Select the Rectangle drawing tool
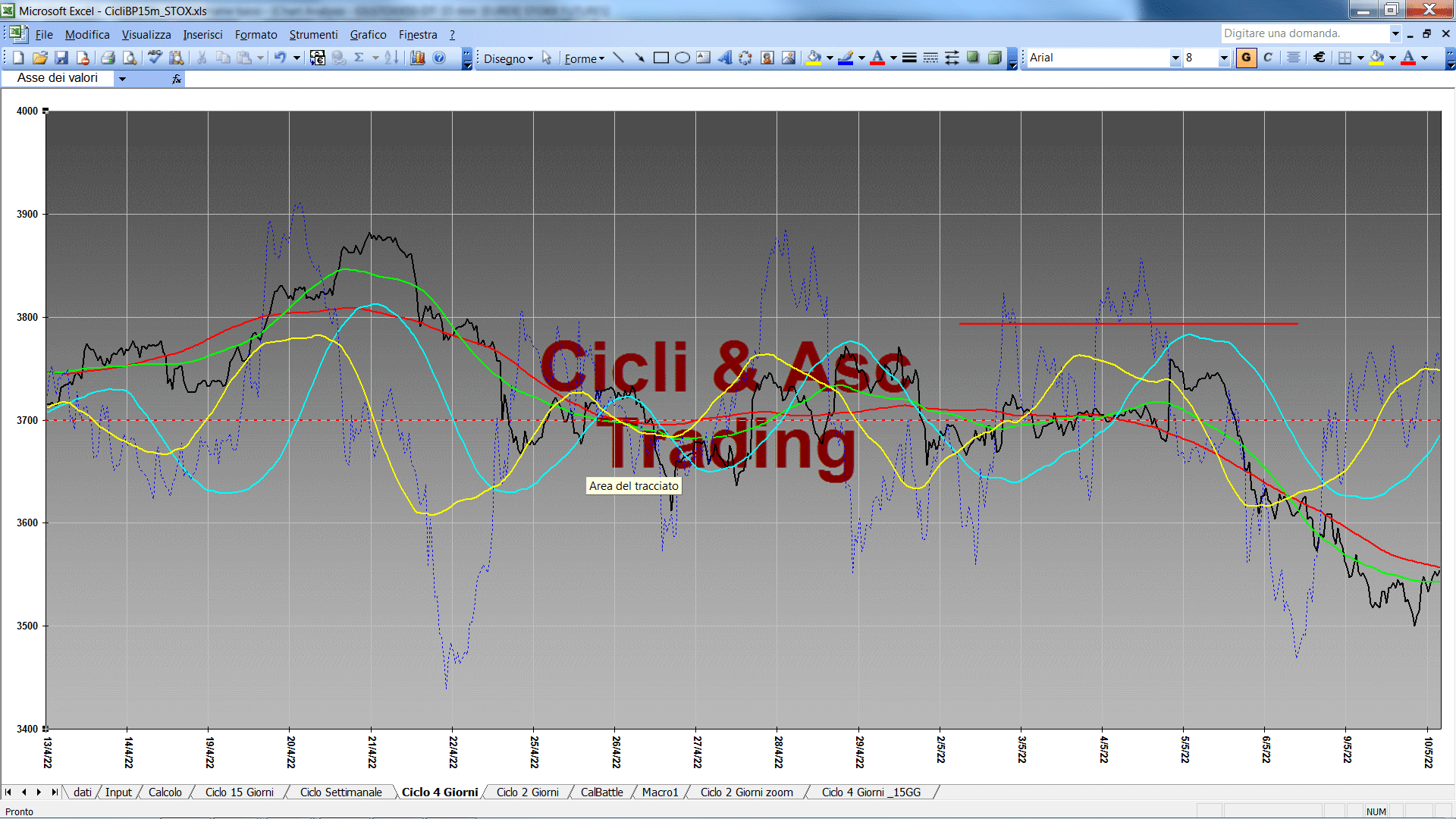The image size is (1456, 819). pyautogui.click(x=661, y=58)
